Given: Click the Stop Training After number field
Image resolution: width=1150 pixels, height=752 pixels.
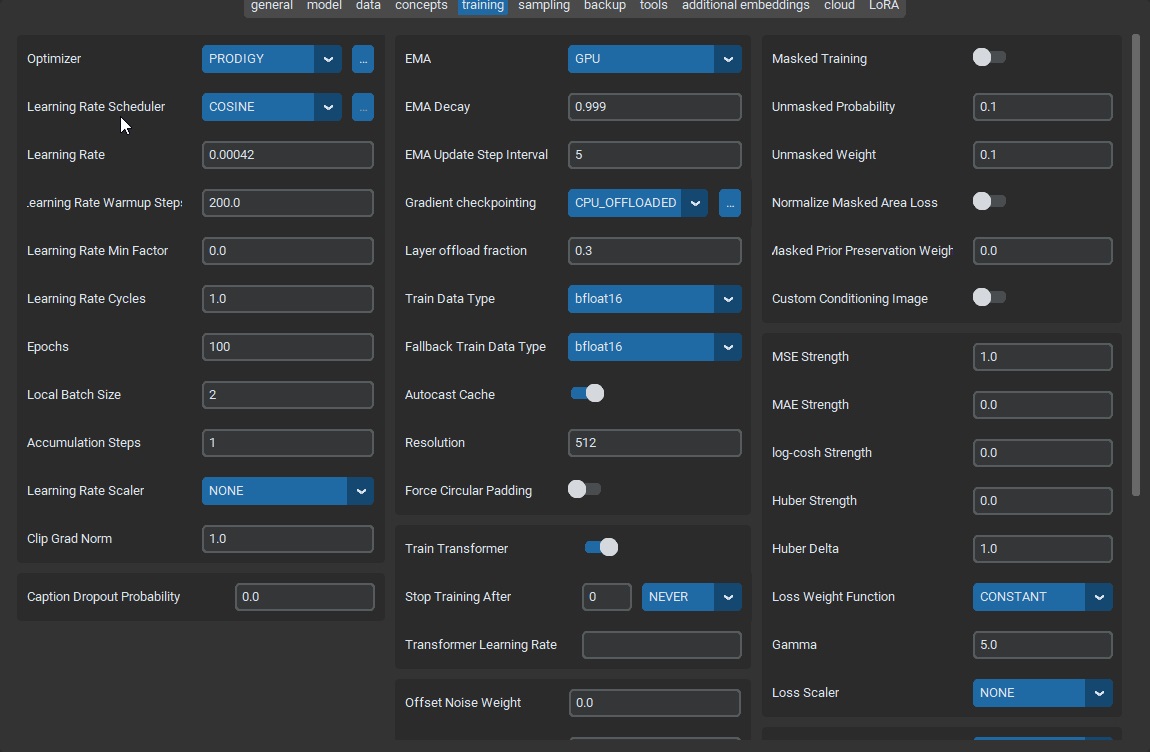Looking at the screenshot, I should click(607, 597).
